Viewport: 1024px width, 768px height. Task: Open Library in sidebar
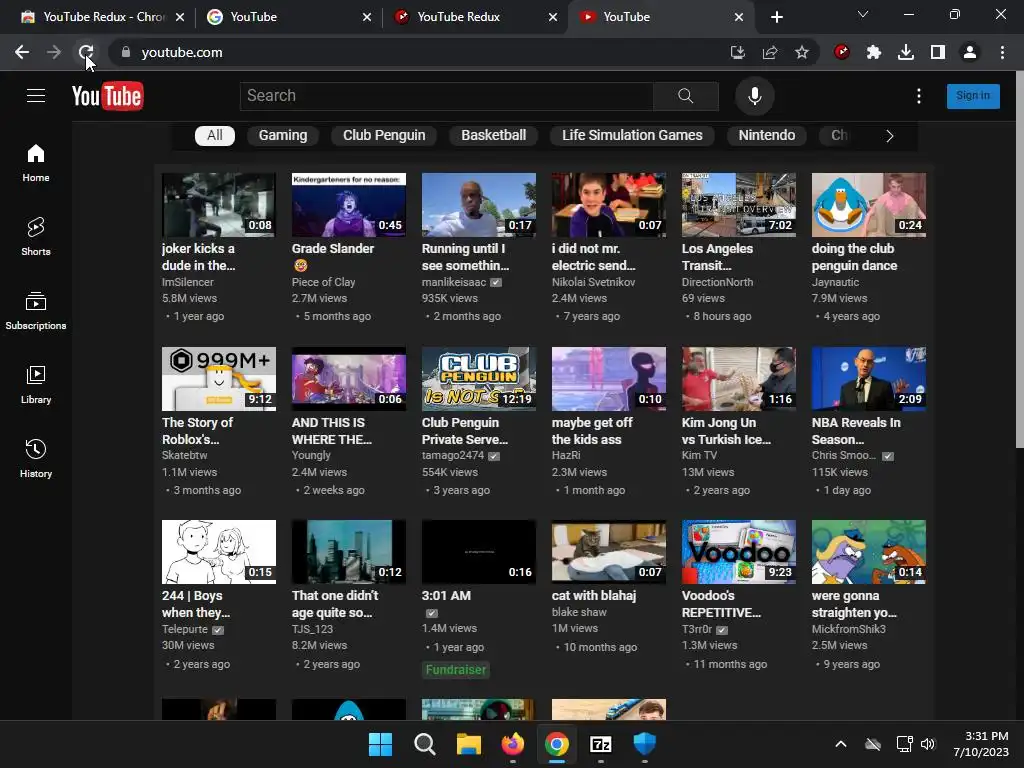(36, 385)
